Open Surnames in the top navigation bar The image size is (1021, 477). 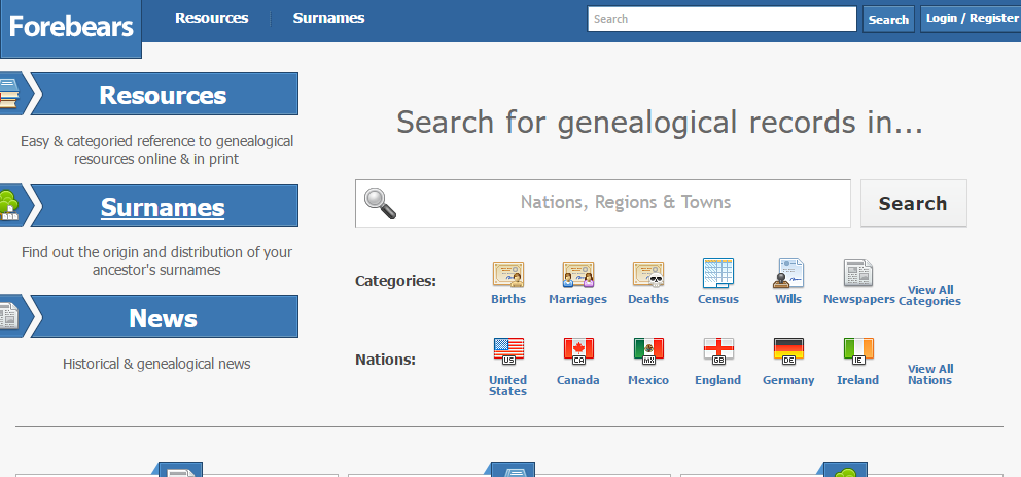(x=328, y=18)
